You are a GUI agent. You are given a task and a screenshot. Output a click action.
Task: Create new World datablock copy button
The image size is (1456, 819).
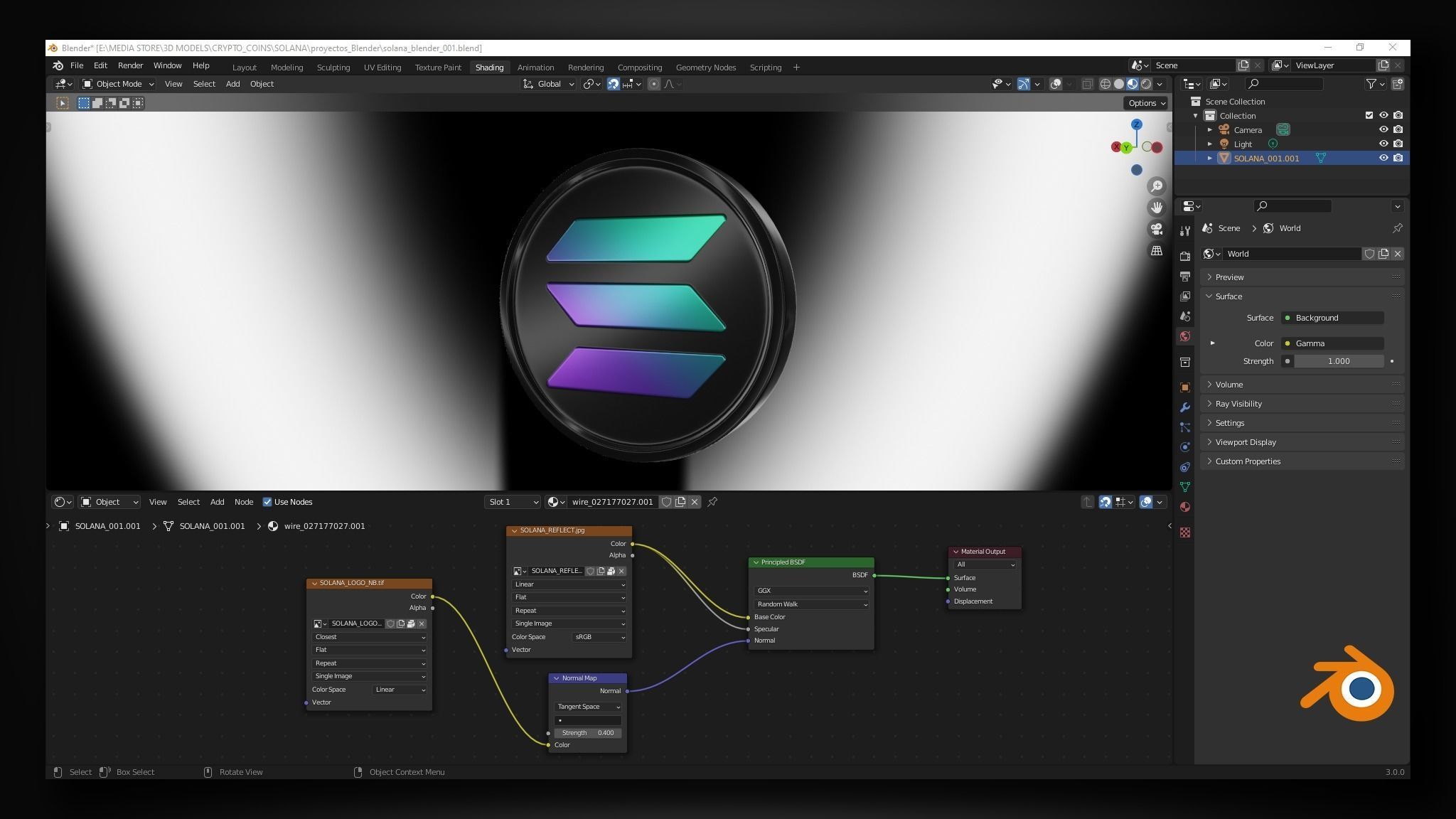click(x=1383, y=254)
